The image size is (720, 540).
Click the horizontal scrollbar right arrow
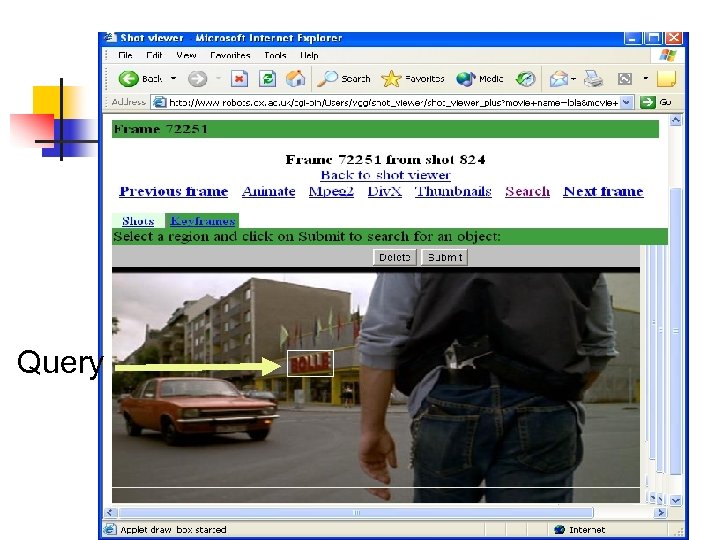click(661, 512)
